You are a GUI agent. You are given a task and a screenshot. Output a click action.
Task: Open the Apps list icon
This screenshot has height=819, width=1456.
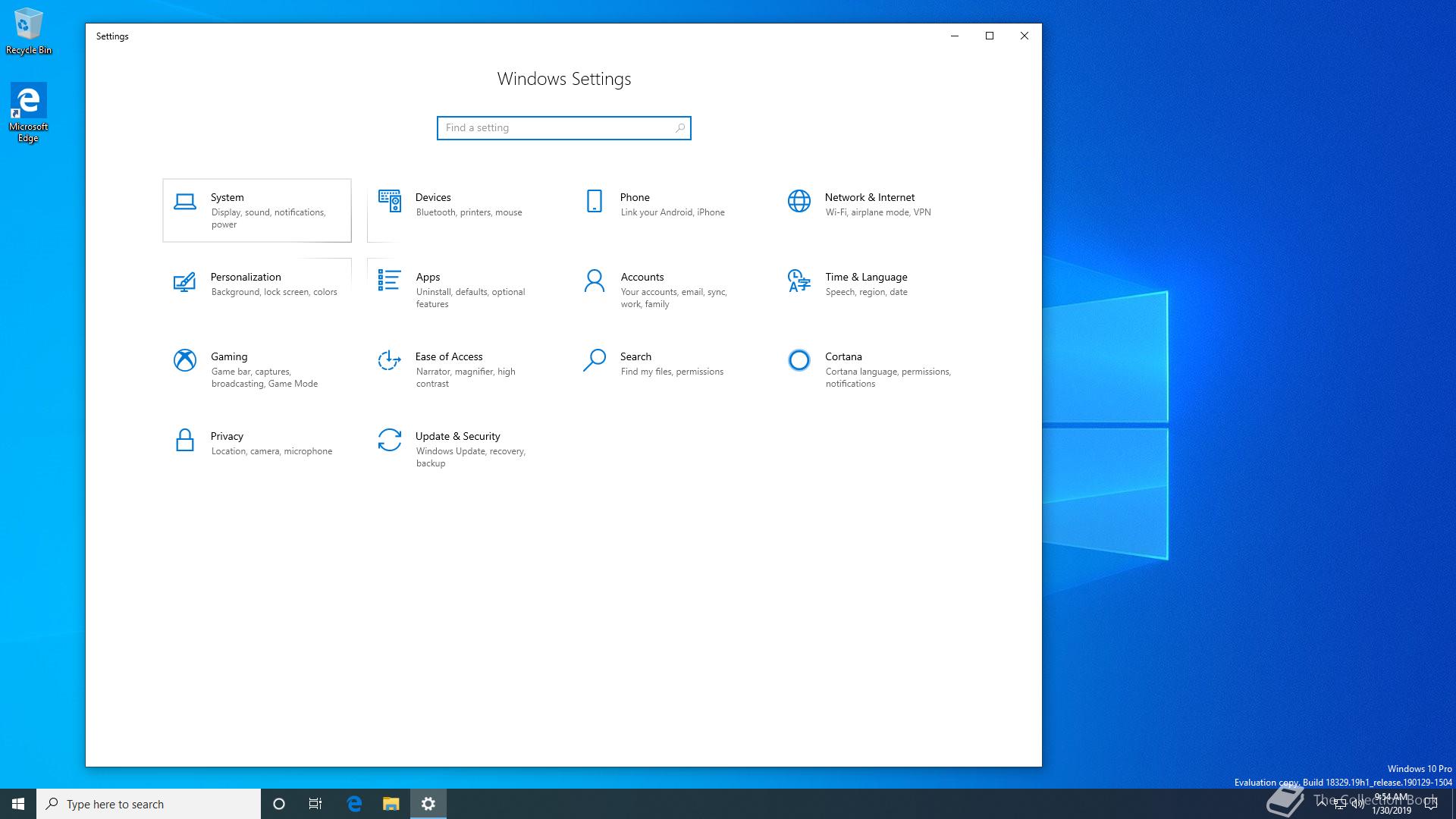point(390,281)
